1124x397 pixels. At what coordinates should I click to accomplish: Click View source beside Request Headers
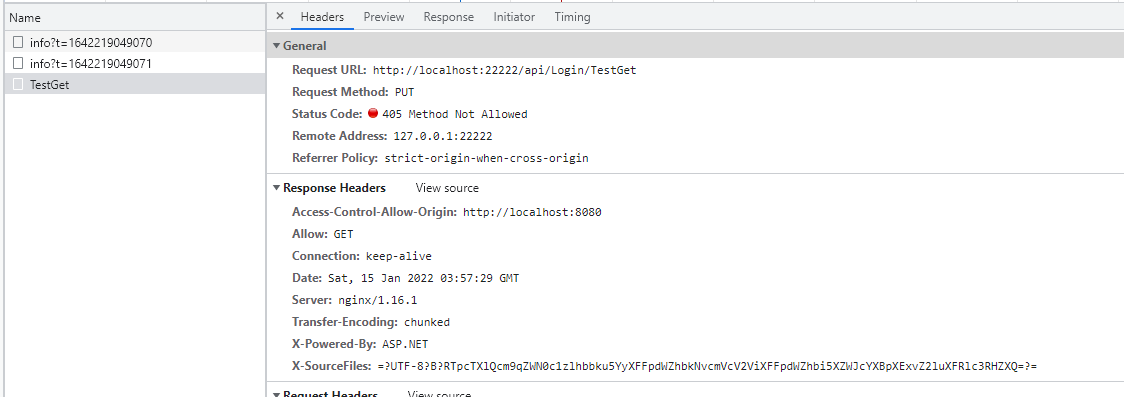pyautogui.click(x=439, y=393)
